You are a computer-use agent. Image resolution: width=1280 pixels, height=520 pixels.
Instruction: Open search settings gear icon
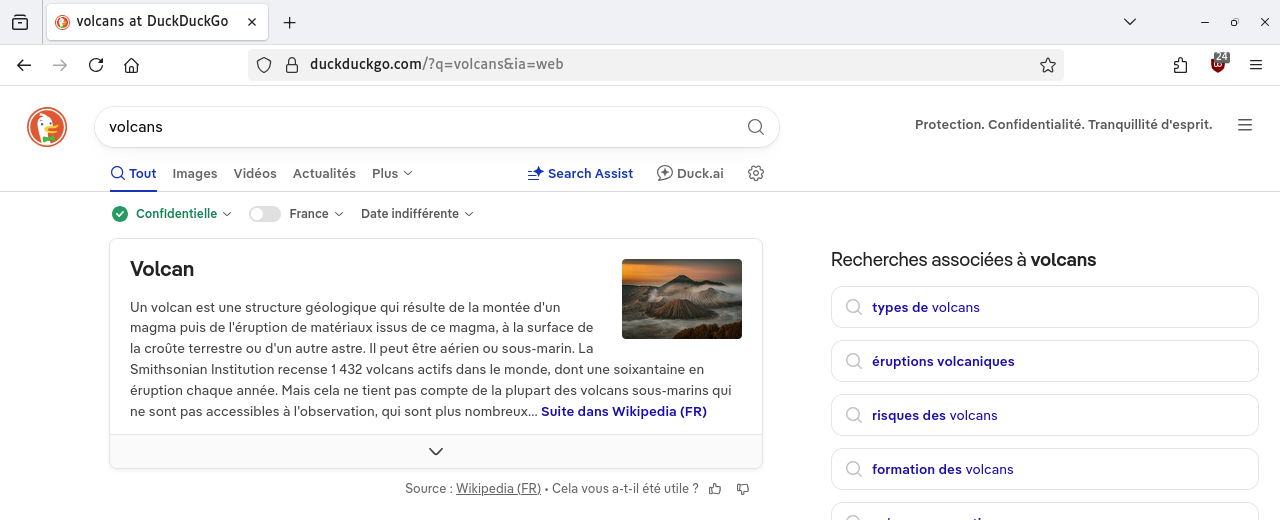pos(756,173)
